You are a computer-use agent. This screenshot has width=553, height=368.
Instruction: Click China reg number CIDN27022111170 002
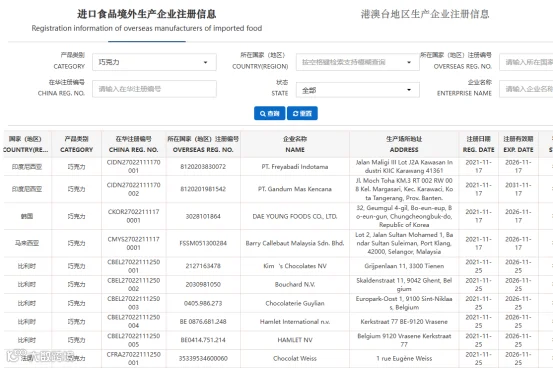(134, 189)
